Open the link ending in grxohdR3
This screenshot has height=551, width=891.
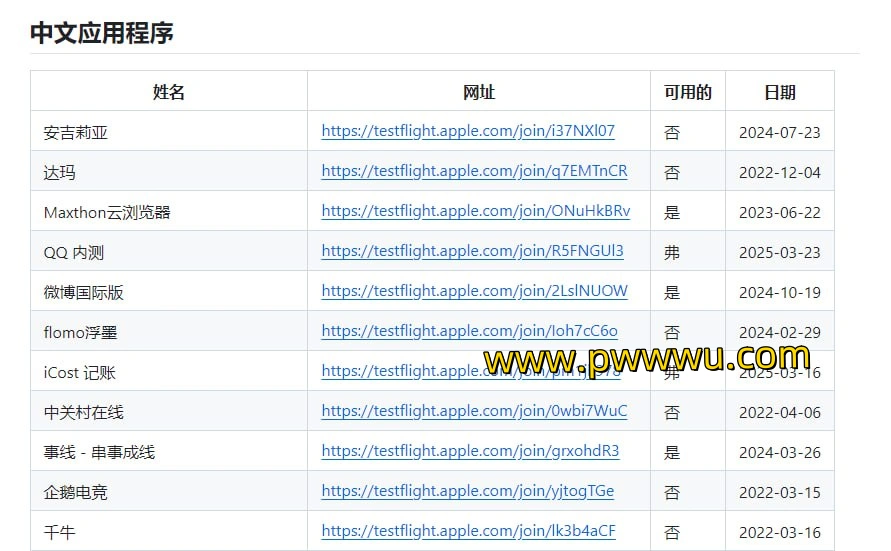click(470, 451)
